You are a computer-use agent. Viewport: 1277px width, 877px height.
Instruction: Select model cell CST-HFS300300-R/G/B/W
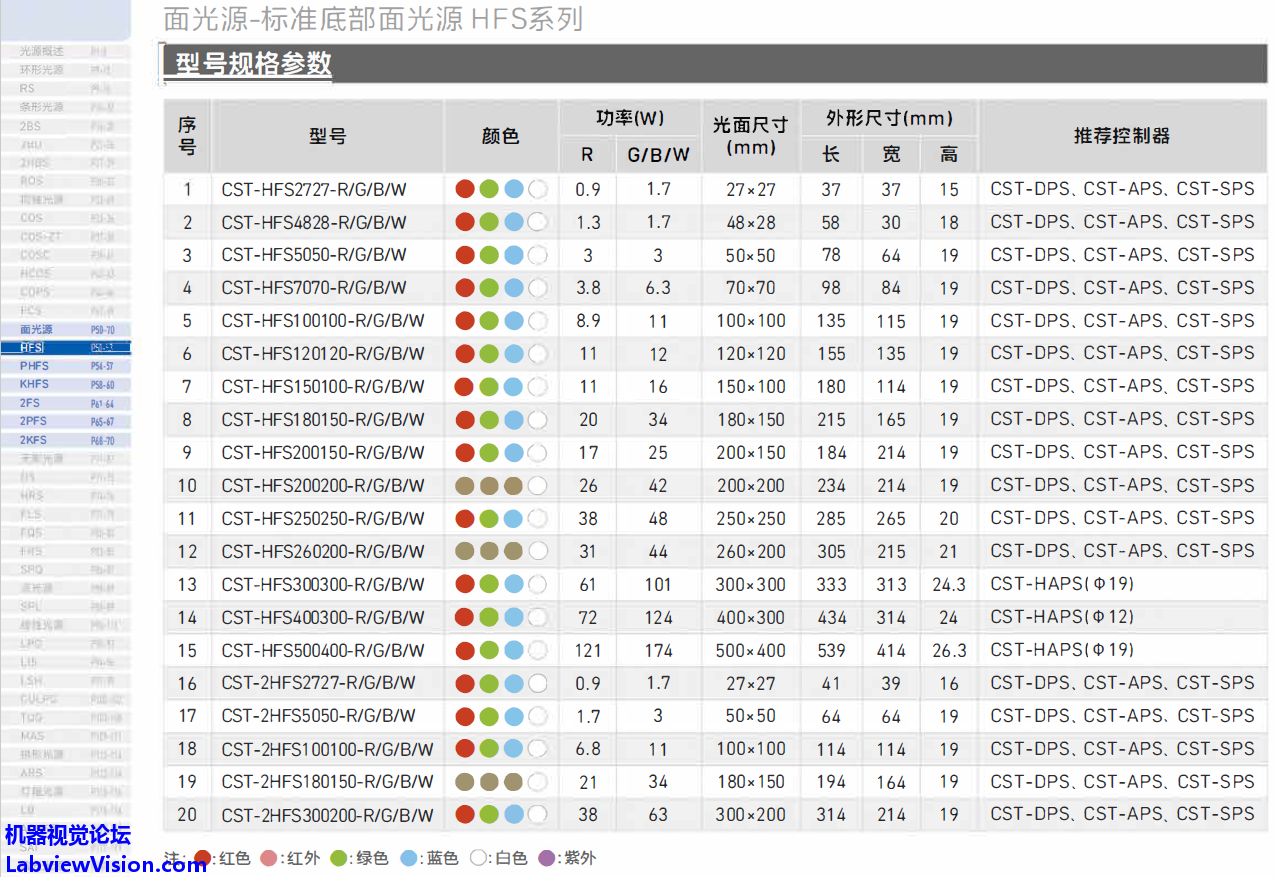tap(323, 585)
